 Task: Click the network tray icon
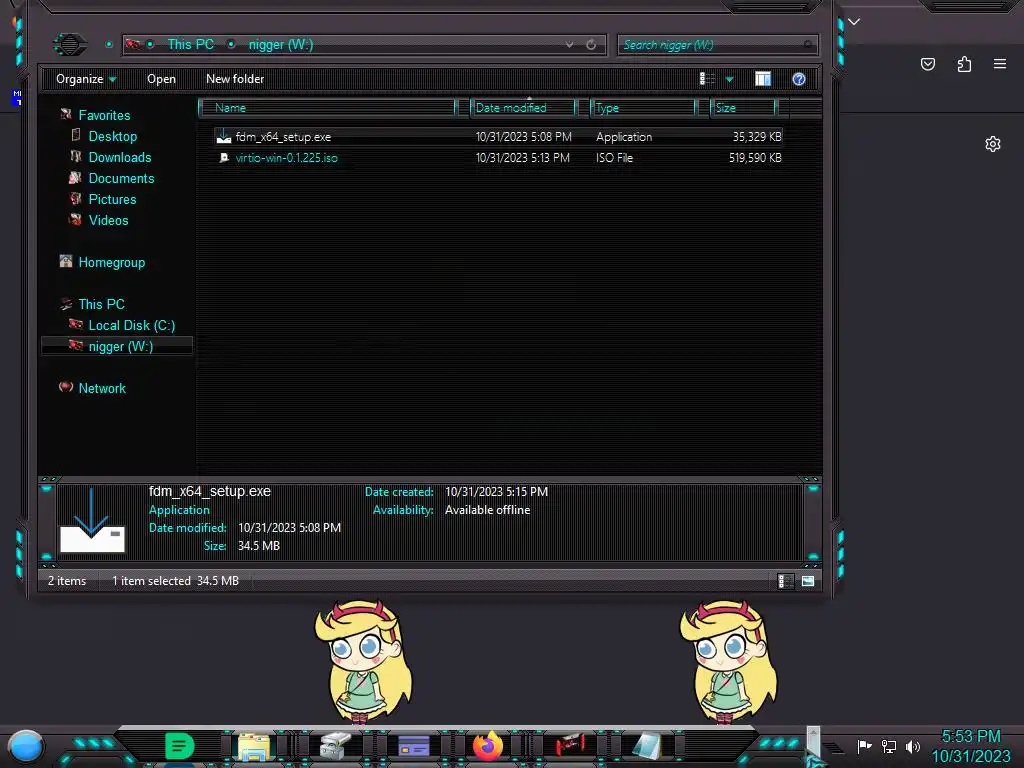pyautogui.click(x=889, y=746)
